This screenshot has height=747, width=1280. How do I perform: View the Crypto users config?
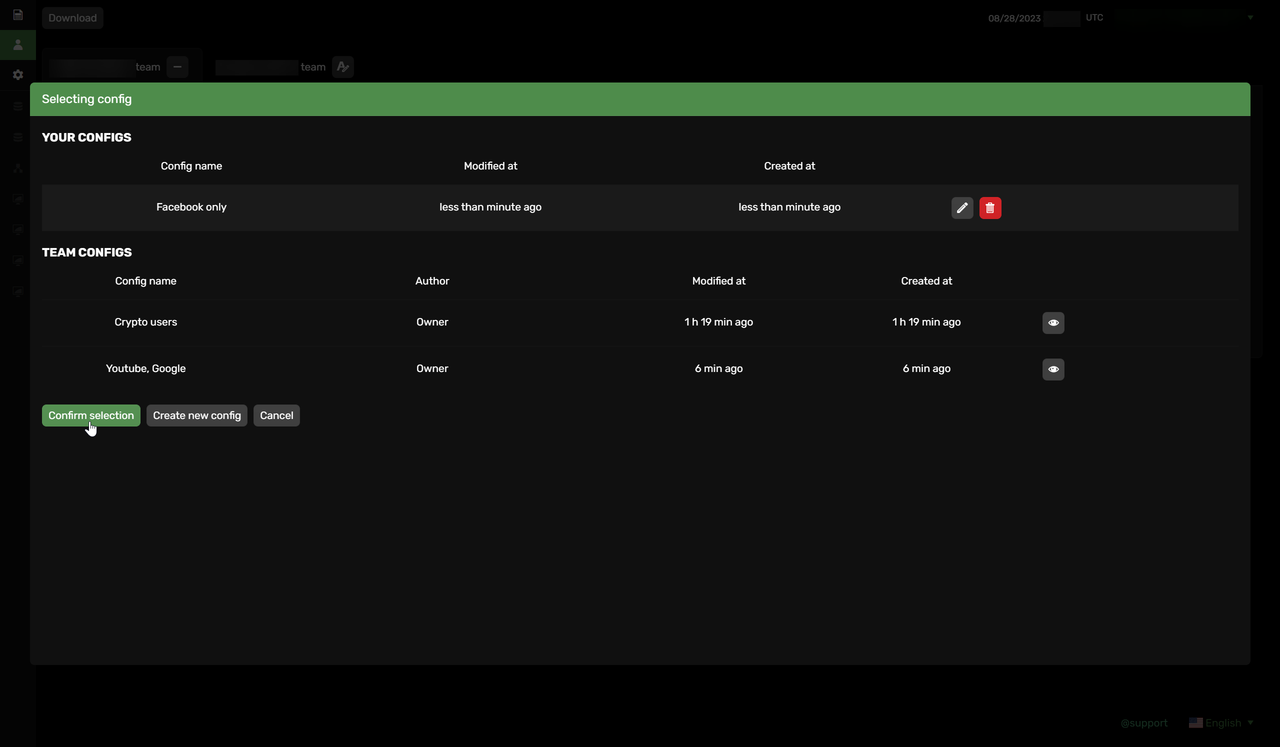[1053, 323]
